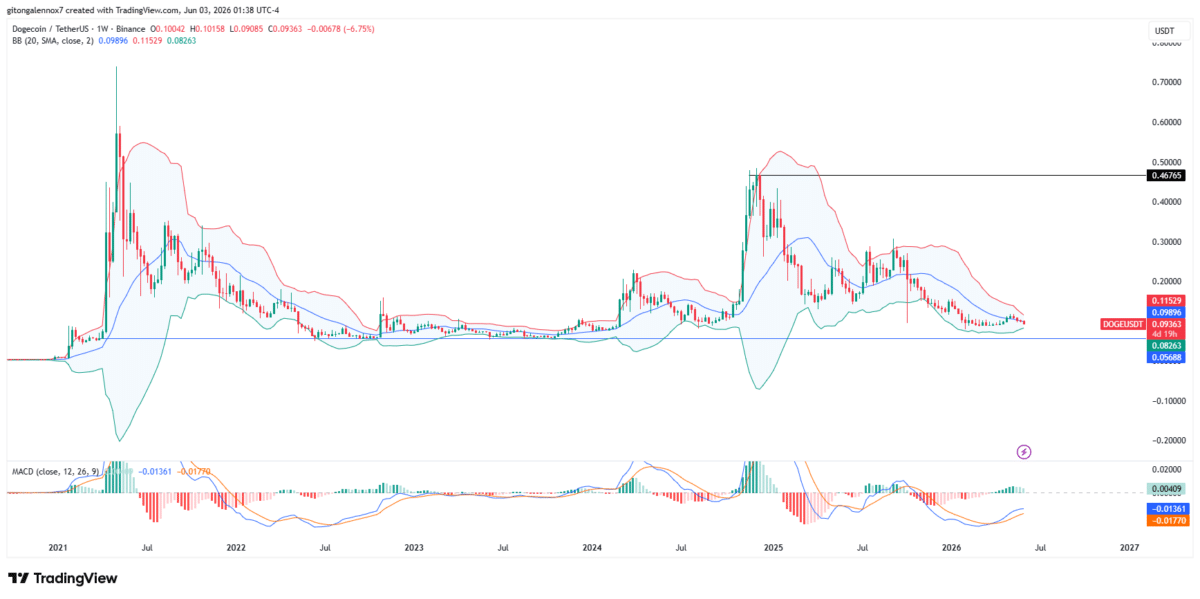Image resolution: width=1200 pixels, height=599 pixels.
Task: Click the 0.50000 price axis label
Action: (x=1166, y=162)
